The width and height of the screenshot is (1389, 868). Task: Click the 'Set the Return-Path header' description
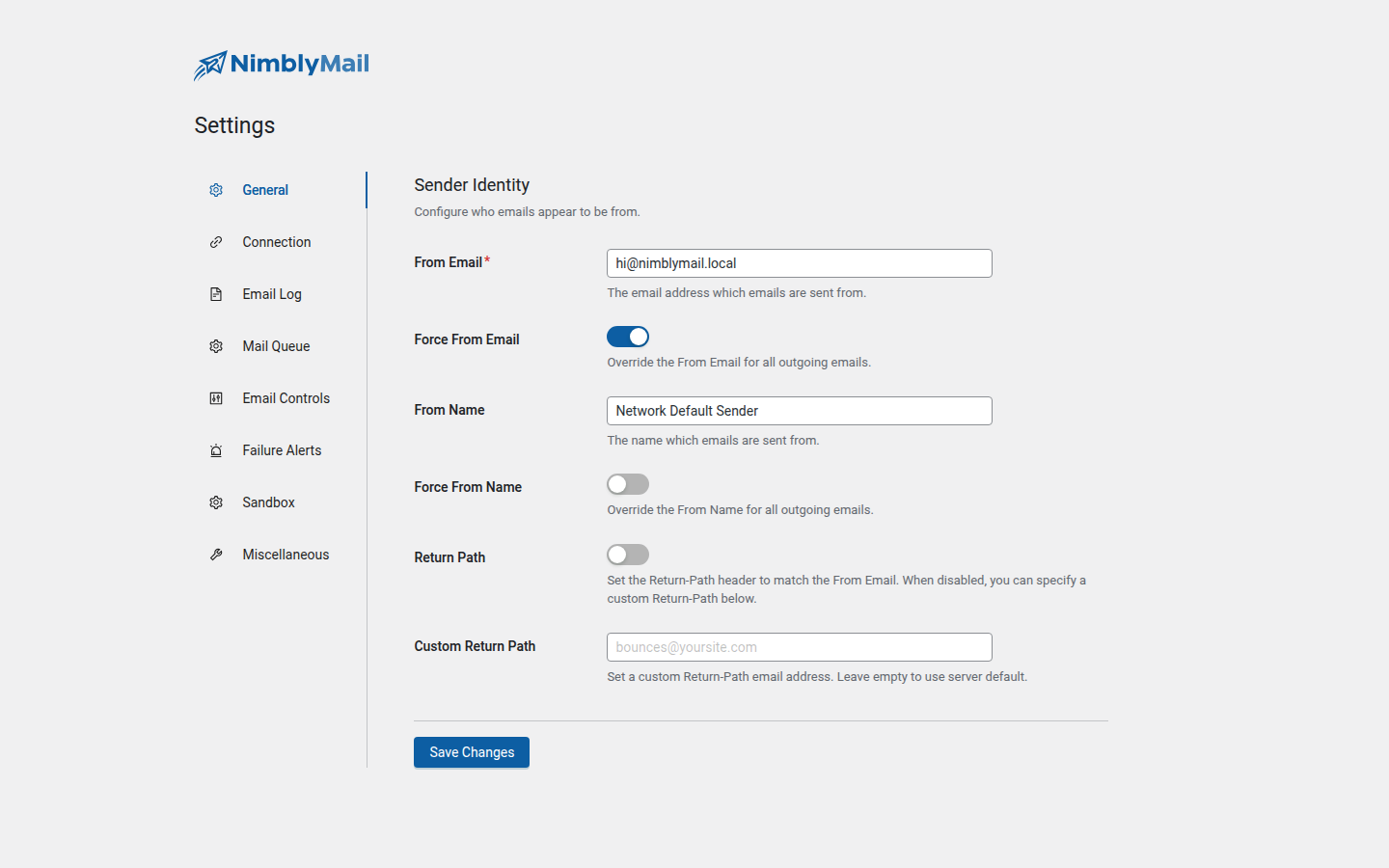(x=847, y=589)
